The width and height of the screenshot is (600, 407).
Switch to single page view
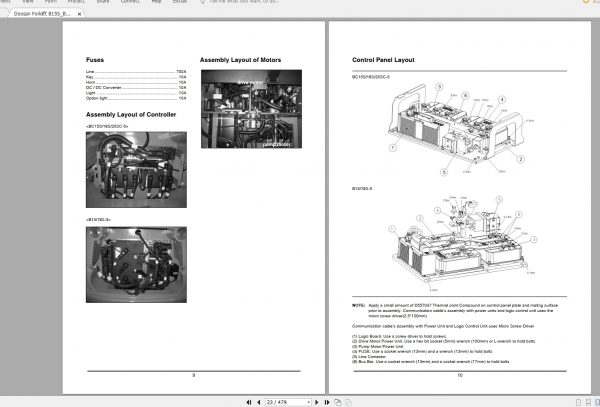coord(578,402)
